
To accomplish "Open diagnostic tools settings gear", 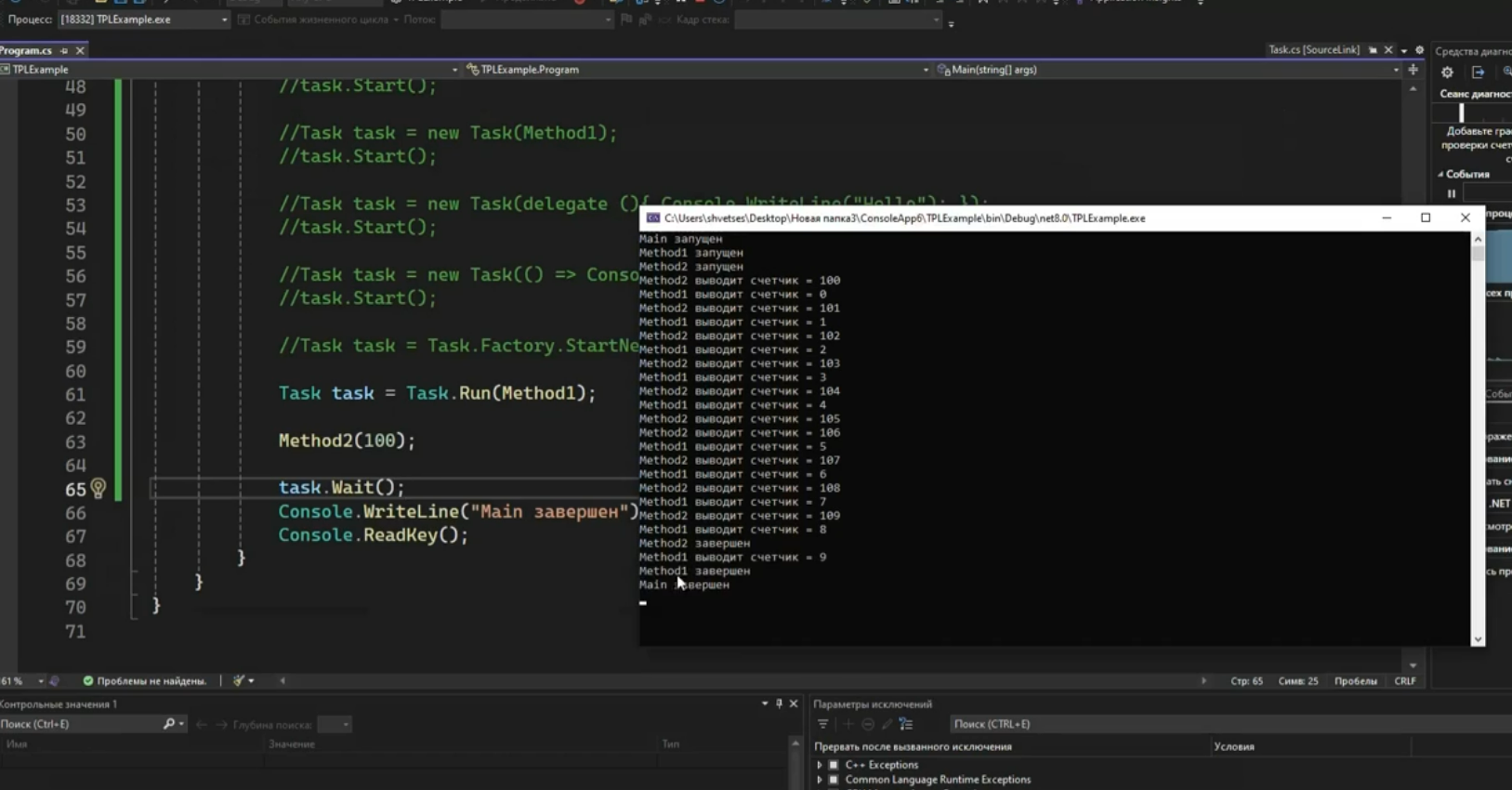I will pos(1447,72).
